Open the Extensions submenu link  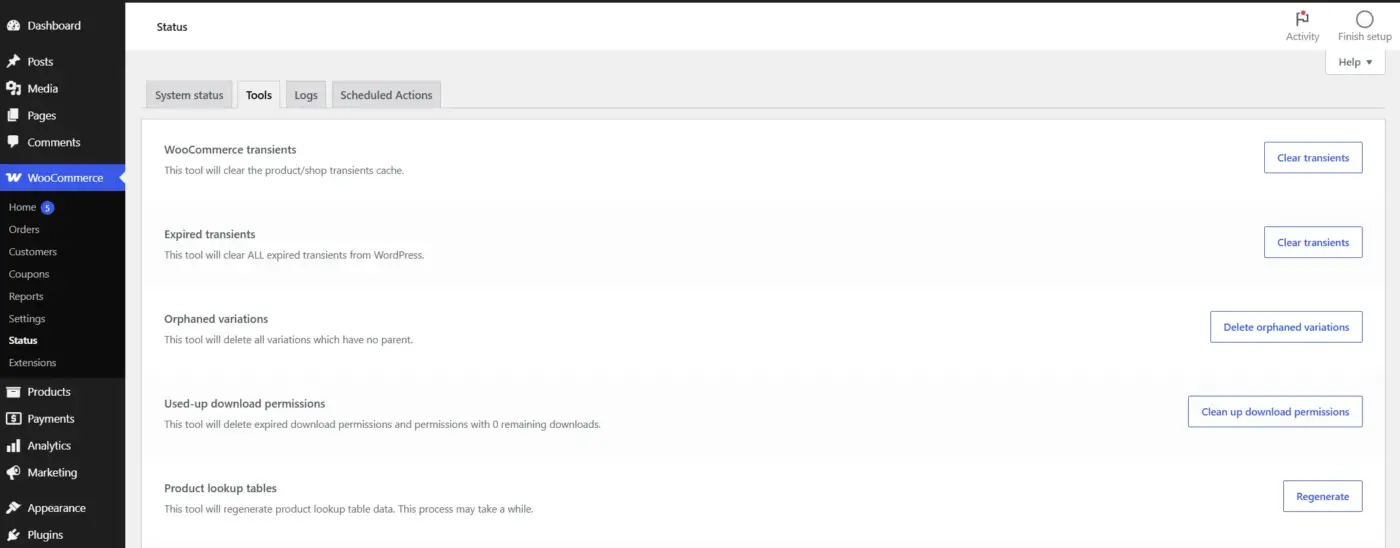point(32,362)
